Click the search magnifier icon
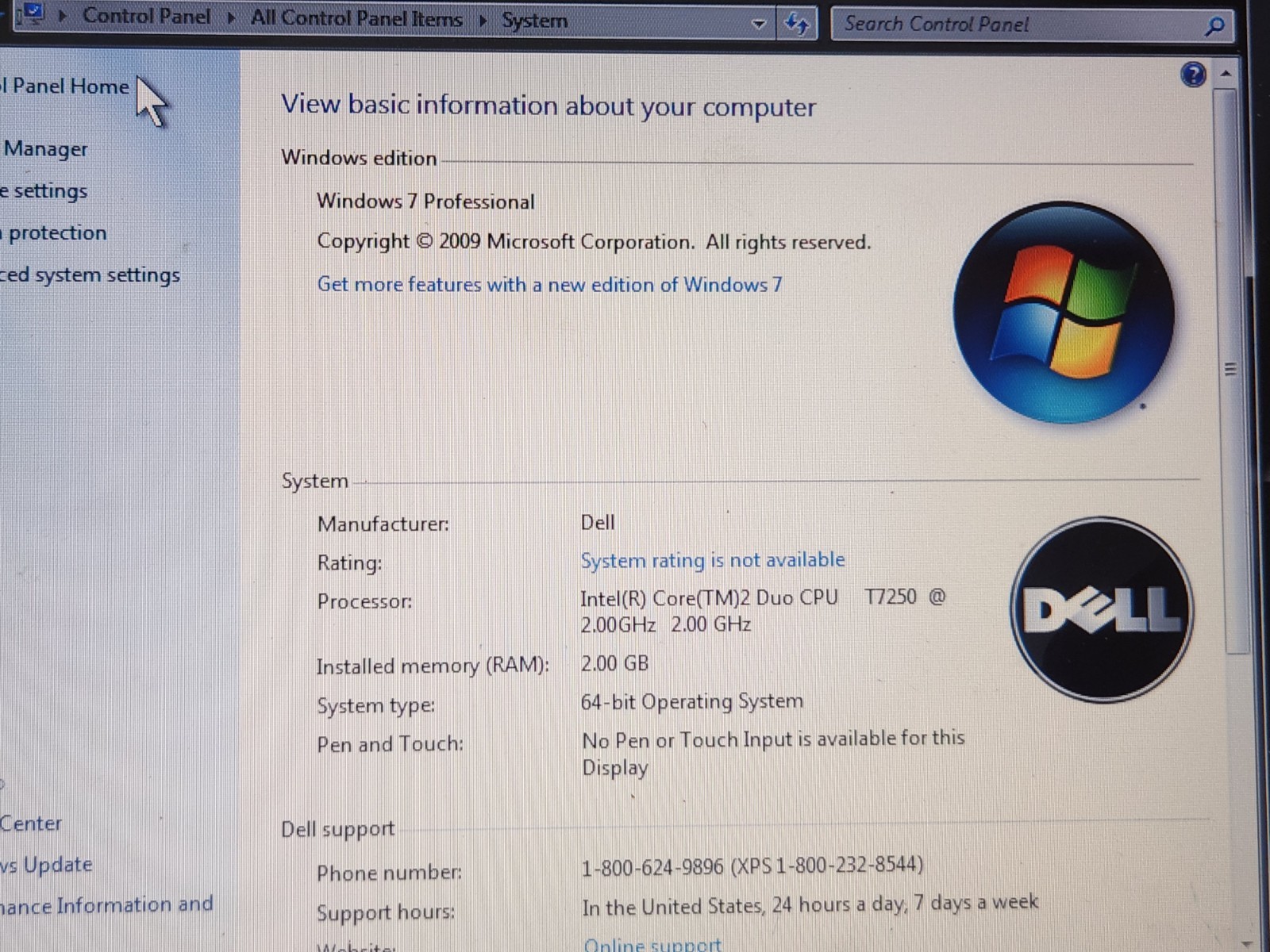This screenshot has width=1270, height=952. coord(1214,26)
